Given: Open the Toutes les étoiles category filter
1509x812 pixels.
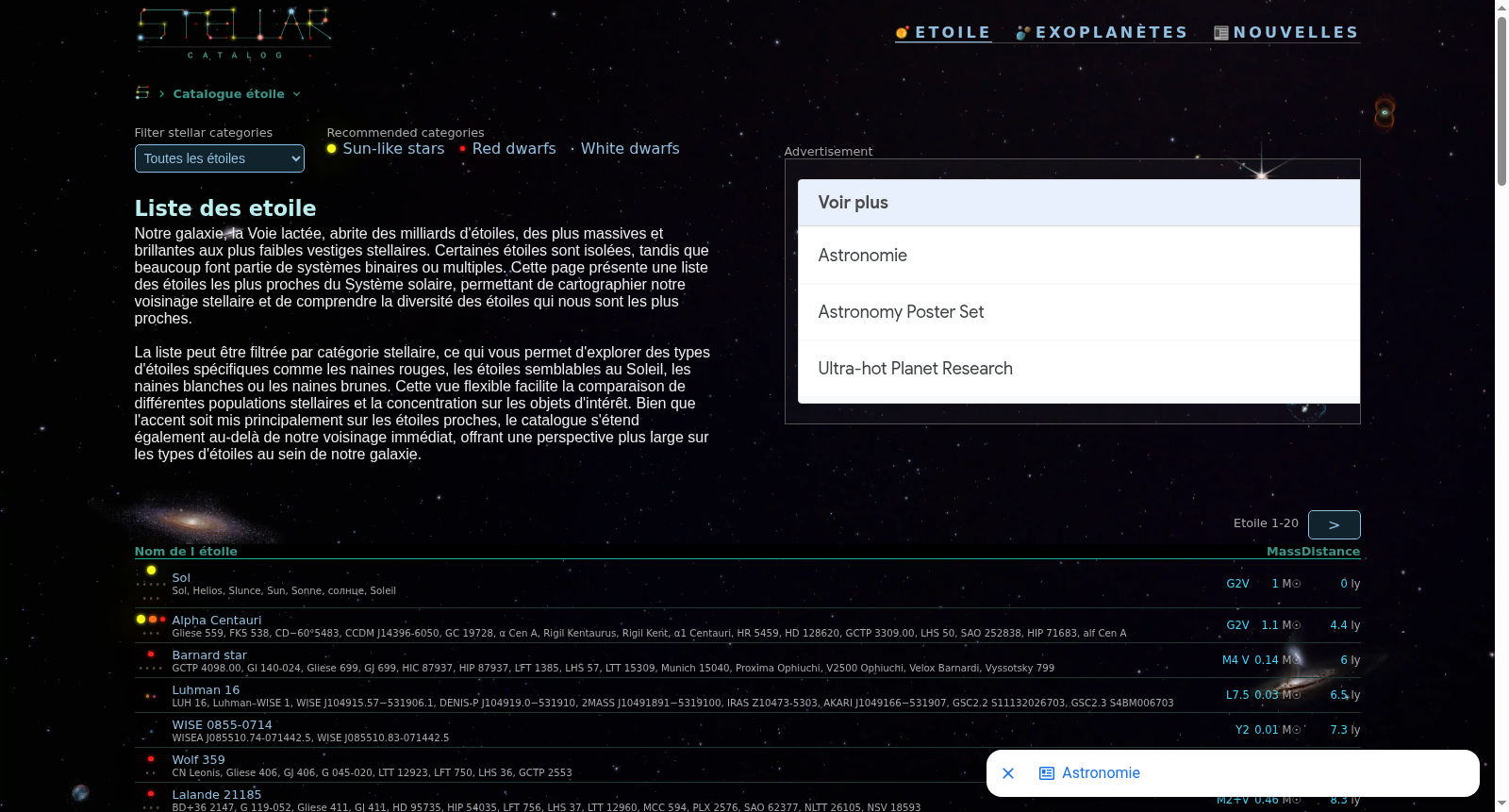Looking at the screenshot, I should pyautogui.click(x=220, y=158).
